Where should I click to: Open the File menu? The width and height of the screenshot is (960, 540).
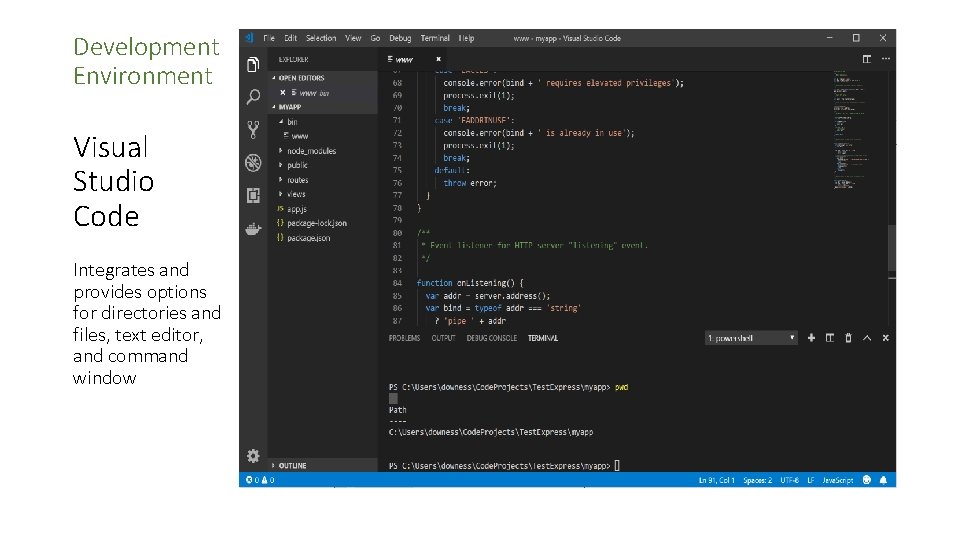click(269, 38)
